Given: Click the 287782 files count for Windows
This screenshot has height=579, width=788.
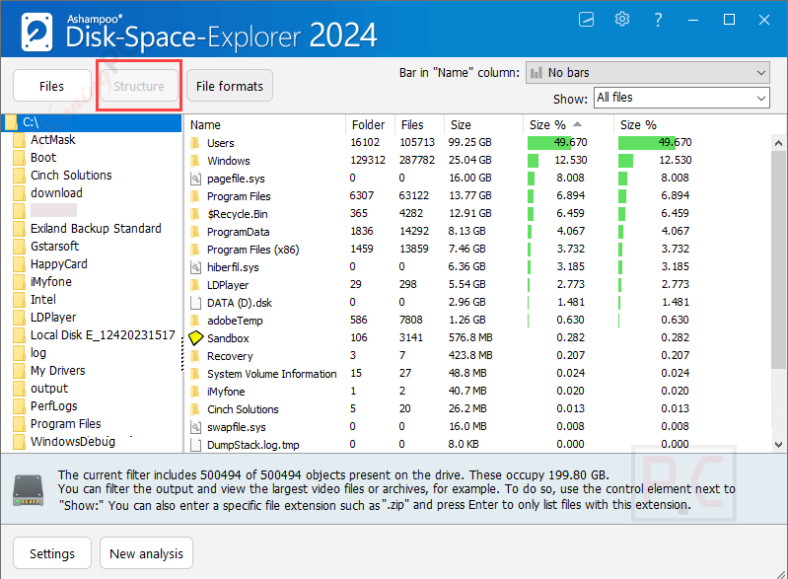Looking at the screenshot, I should pyautogui.click(x=417, y=160).
